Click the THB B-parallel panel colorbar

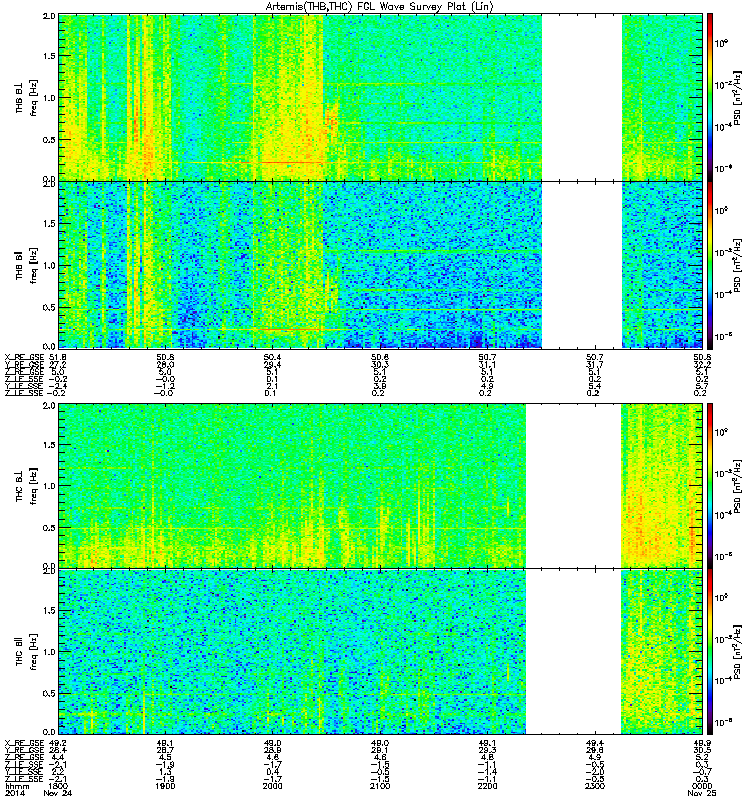click(x=710, y=265)
